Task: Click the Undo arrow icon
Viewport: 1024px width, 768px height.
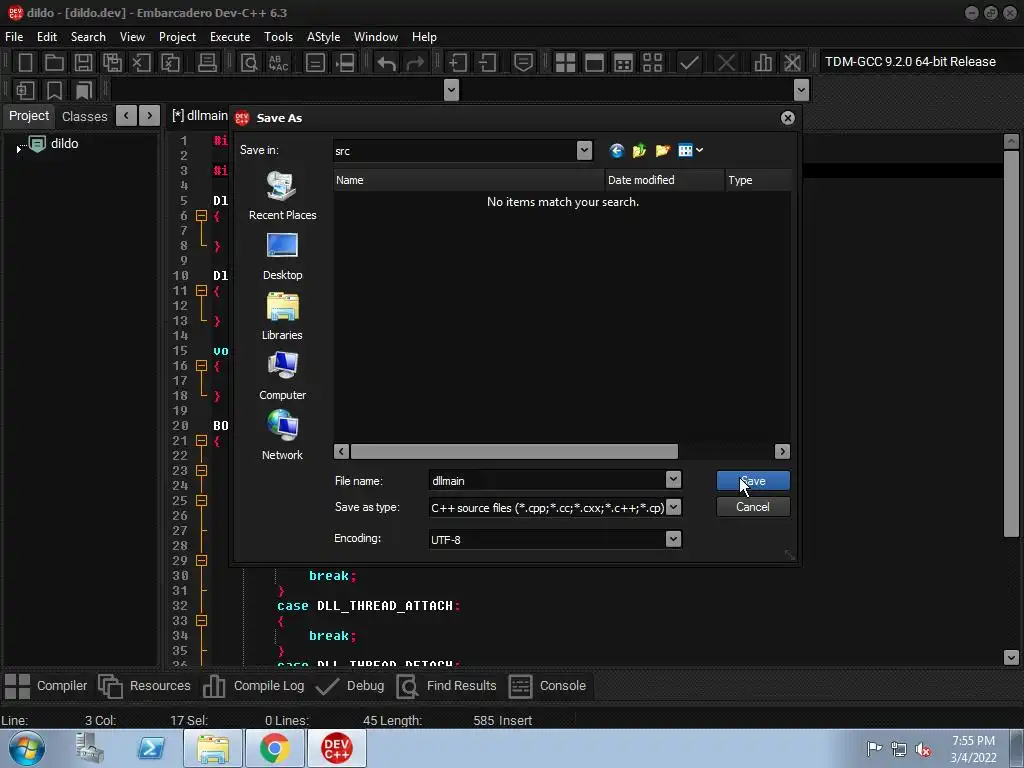Action: [387, 63]
